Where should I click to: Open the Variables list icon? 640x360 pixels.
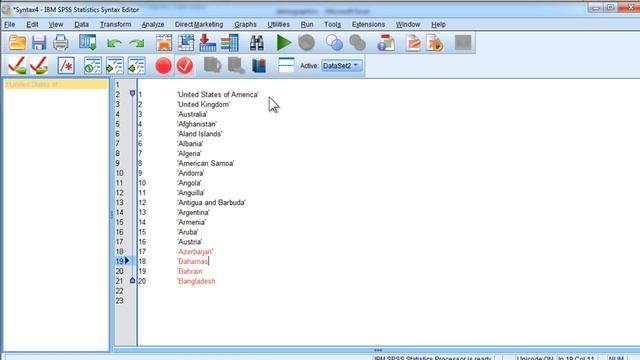click(229, 42)
